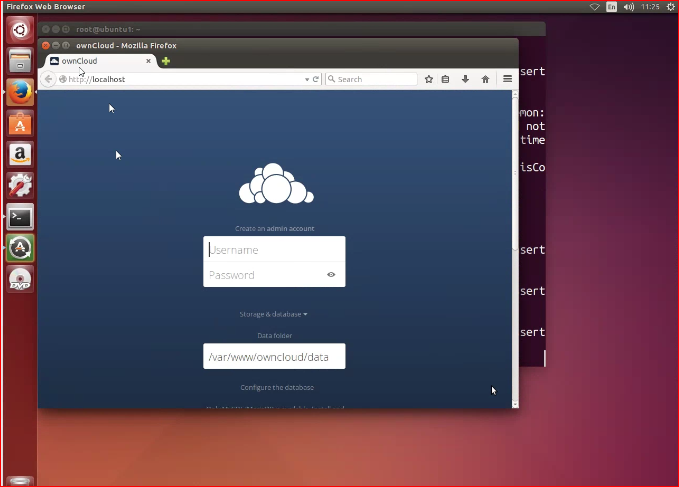This screenshot has width=679, height=487.
Task: Open the sound volume indicator
Action: click(629, 6)
